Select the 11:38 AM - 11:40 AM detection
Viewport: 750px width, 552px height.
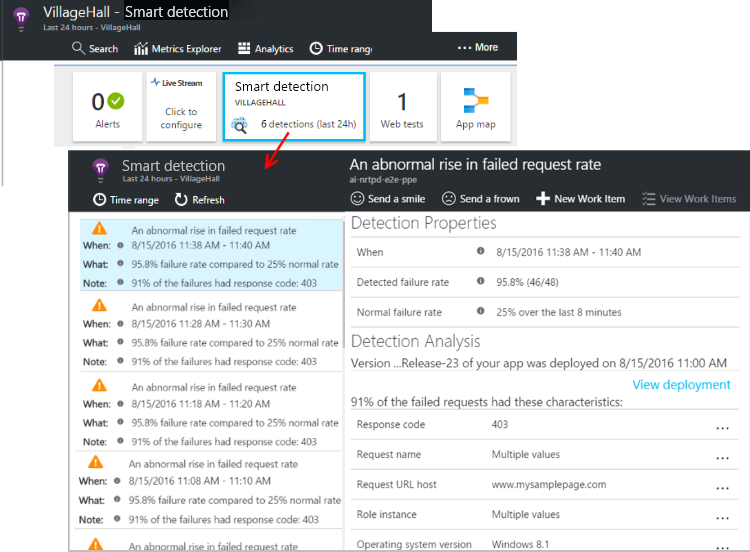[211, 255]
